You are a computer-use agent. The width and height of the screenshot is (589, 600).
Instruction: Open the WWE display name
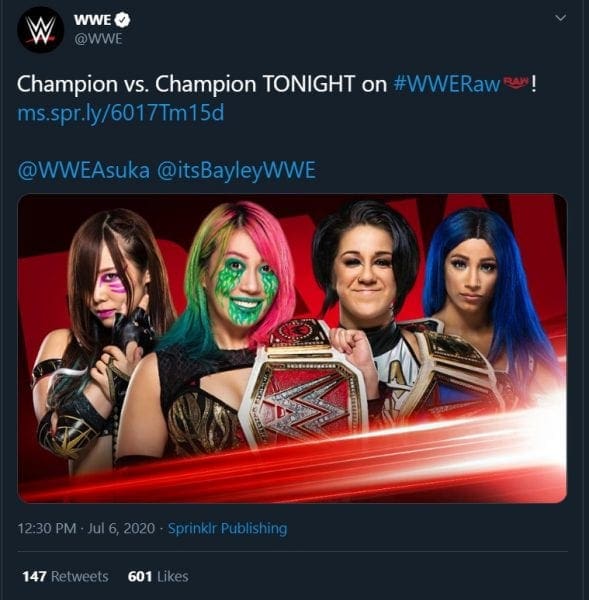click(x=92, y=20)
